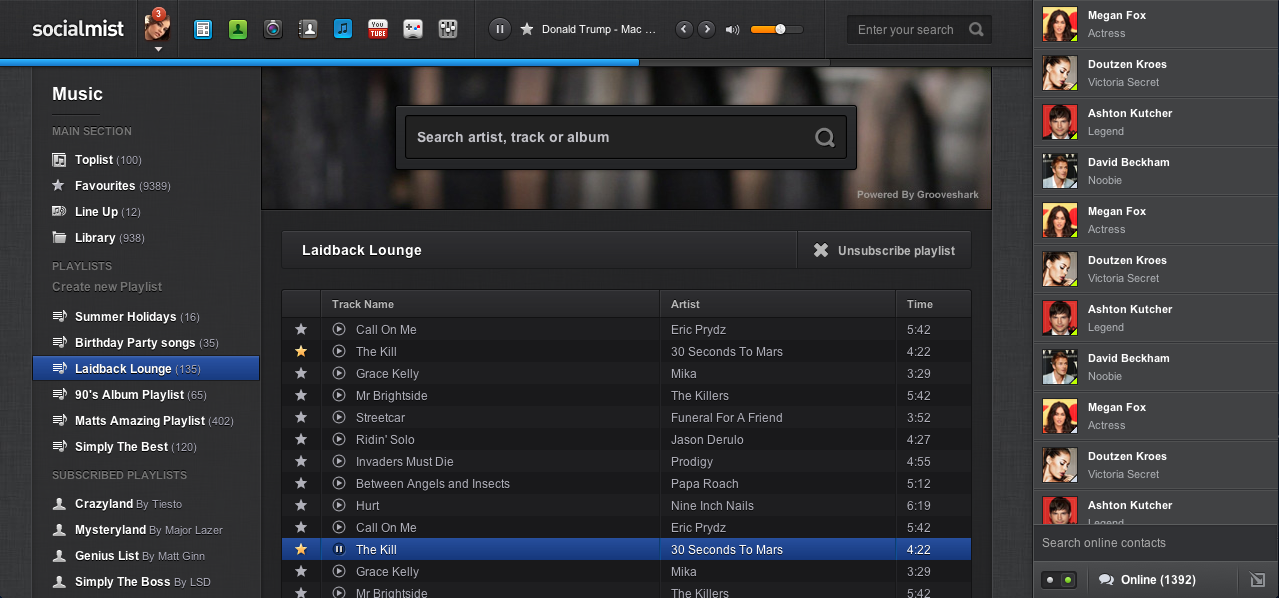Play Hurt via its play icon
This screenshot has width=1279, height=598.
click(x=338, y=506)
